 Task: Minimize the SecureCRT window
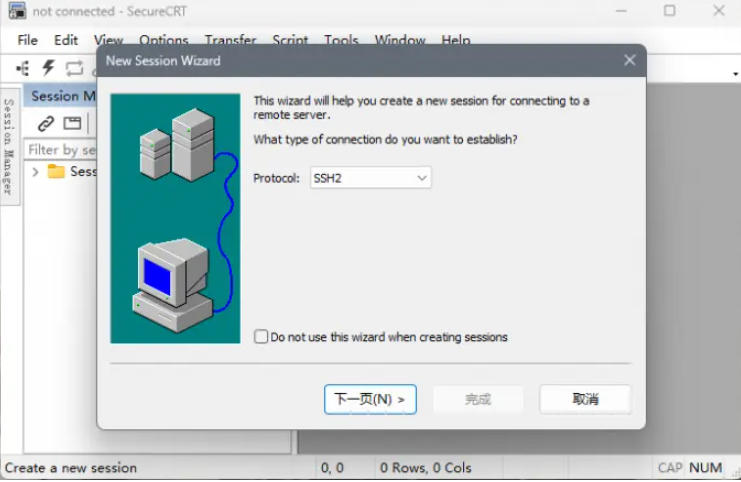click(x=621, y=10)
